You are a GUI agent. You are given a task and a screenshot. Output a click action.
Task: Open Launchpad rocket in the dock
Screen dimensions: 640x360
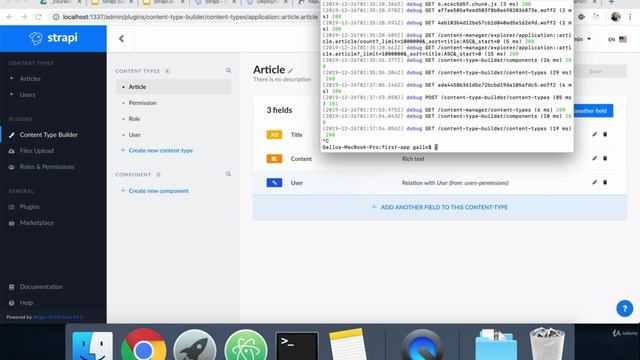click(195, 346)
